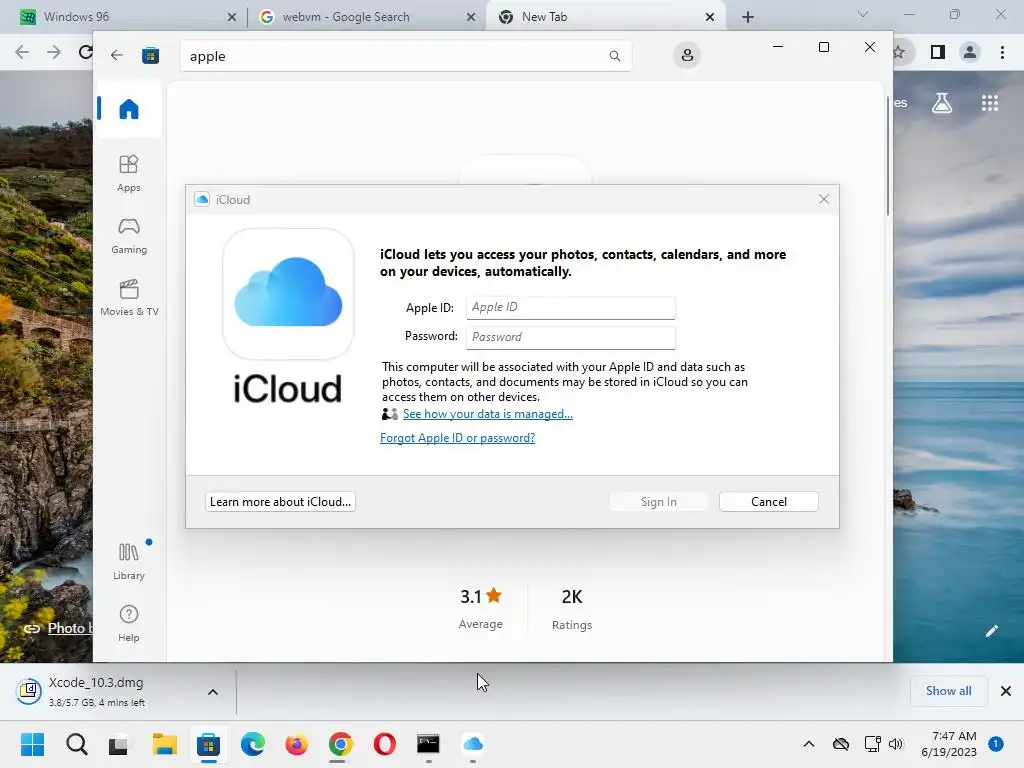Go back in Microsoft Store window
Viewport: 1024px width, 768px height.
click(x=117, y=56)
